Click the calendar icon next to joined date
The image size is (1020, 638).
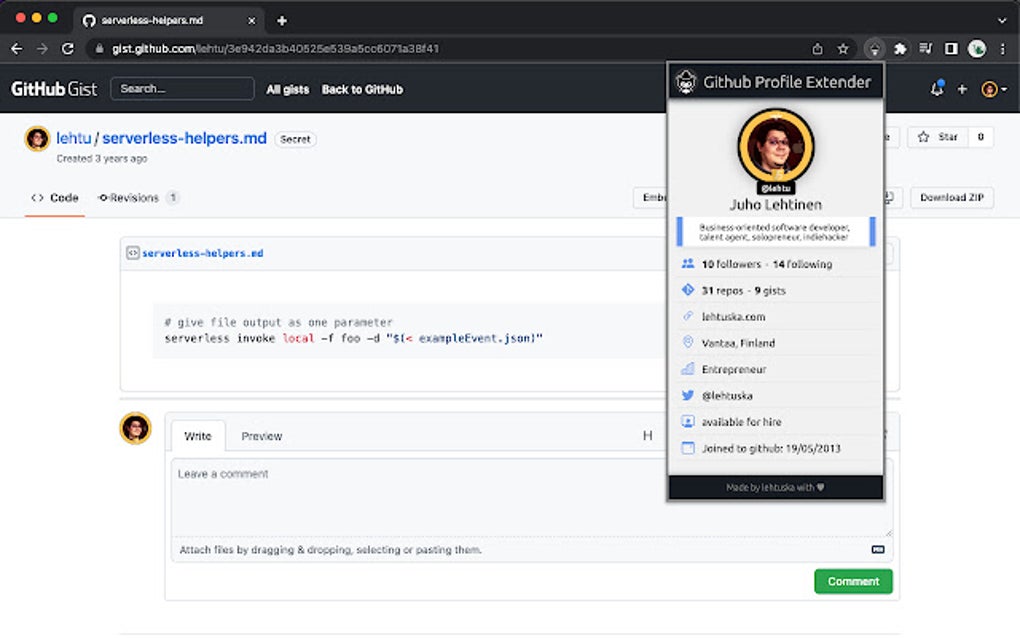click(686, 448)
